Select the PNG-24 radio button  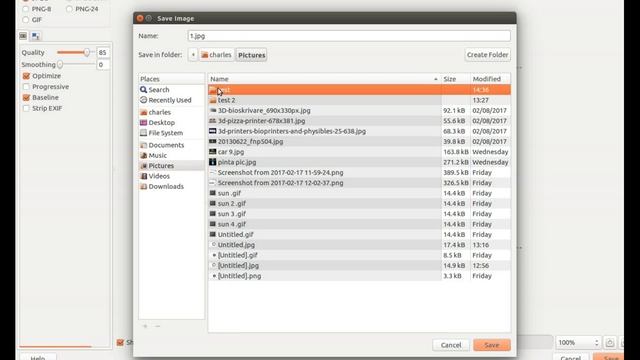click(x=69, y=9)
